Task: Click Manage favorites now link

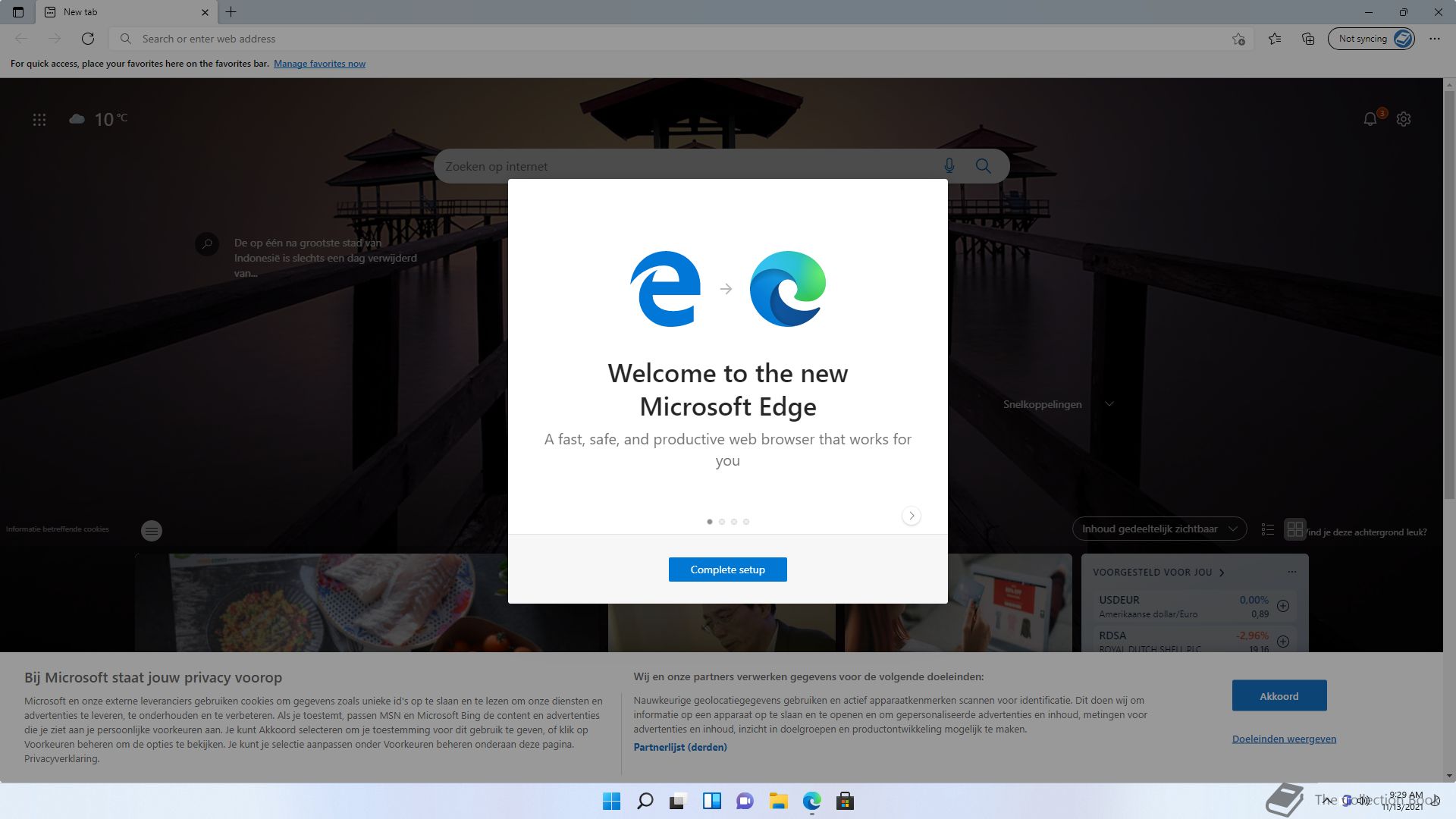Action: point(319,64)
